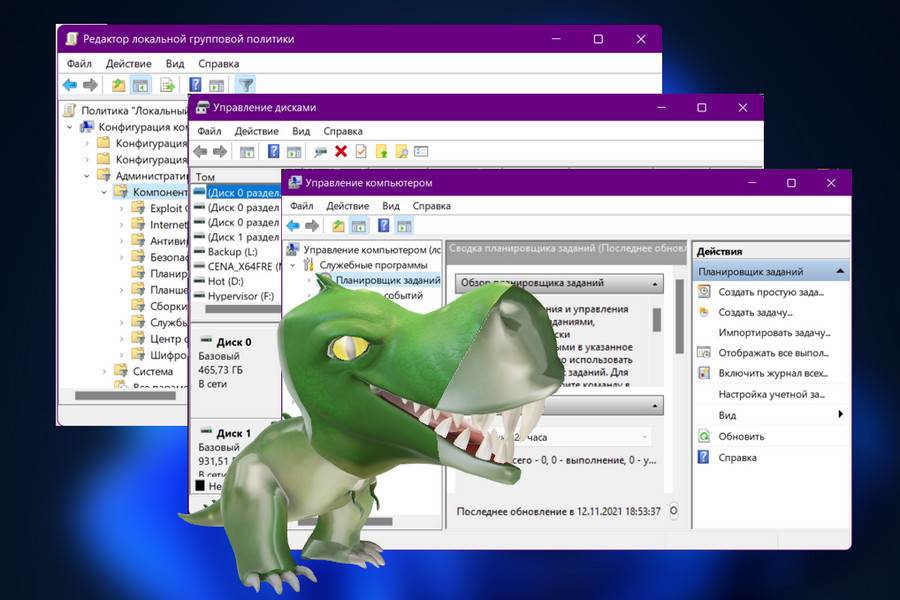Viewport: 900px width, 600px height.
Task: Click 'Импортировать задачу...' action
Action: pyautogui.click(x=774, y=332)
